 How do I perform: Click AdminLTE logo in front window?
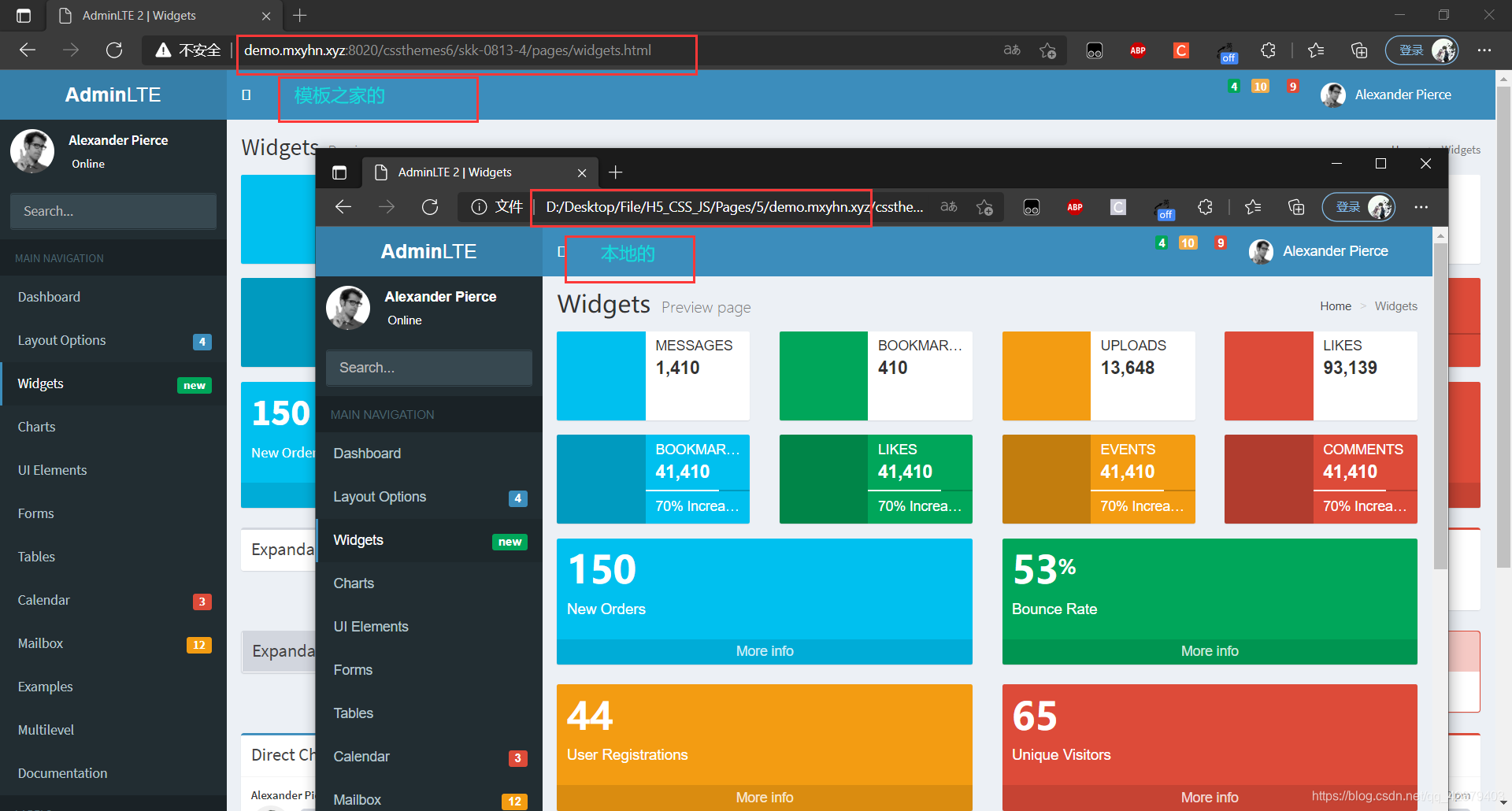click(x=429, y=251)
